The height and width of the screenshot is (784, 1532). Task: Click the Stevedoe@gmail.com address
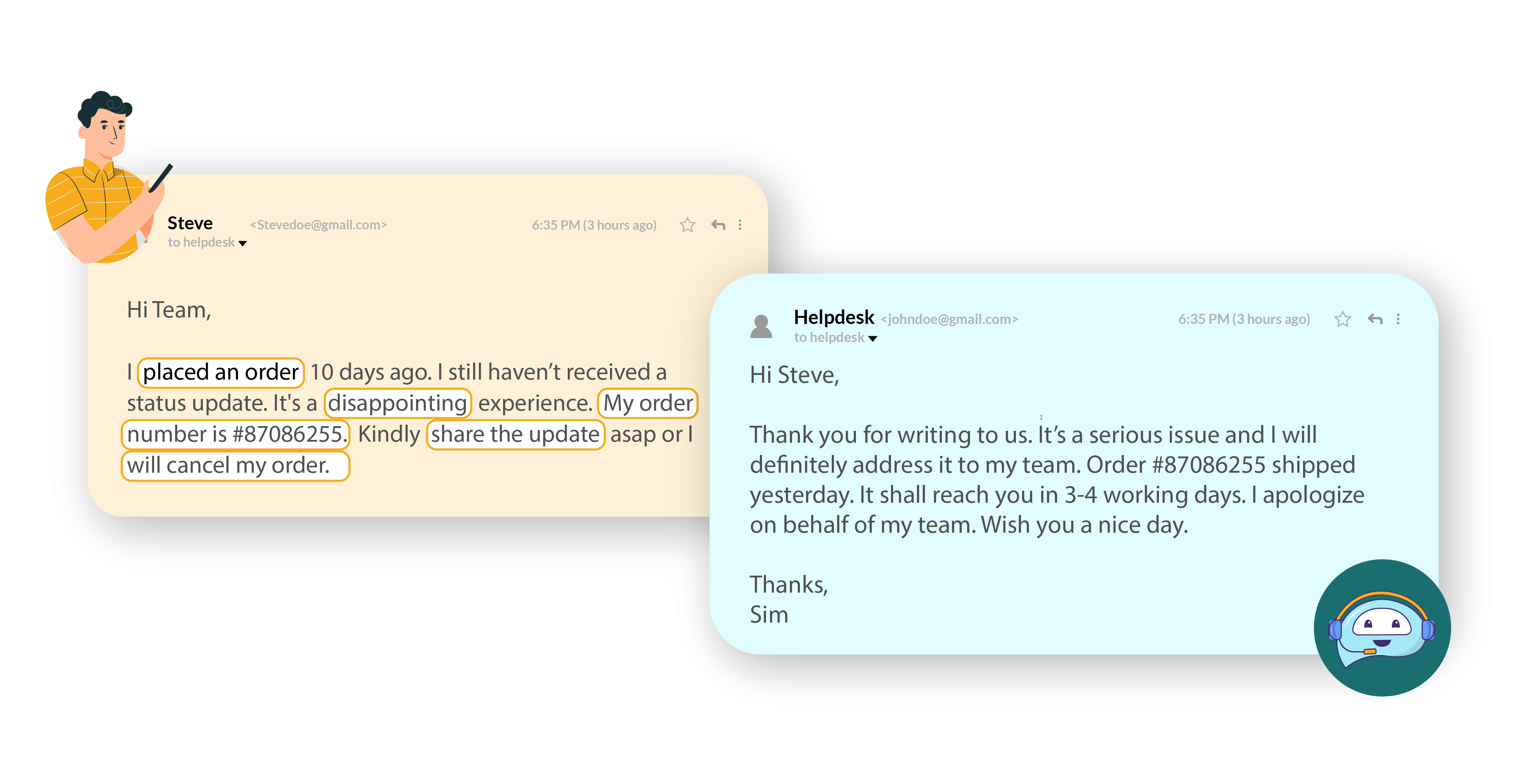tap(318, 225)
